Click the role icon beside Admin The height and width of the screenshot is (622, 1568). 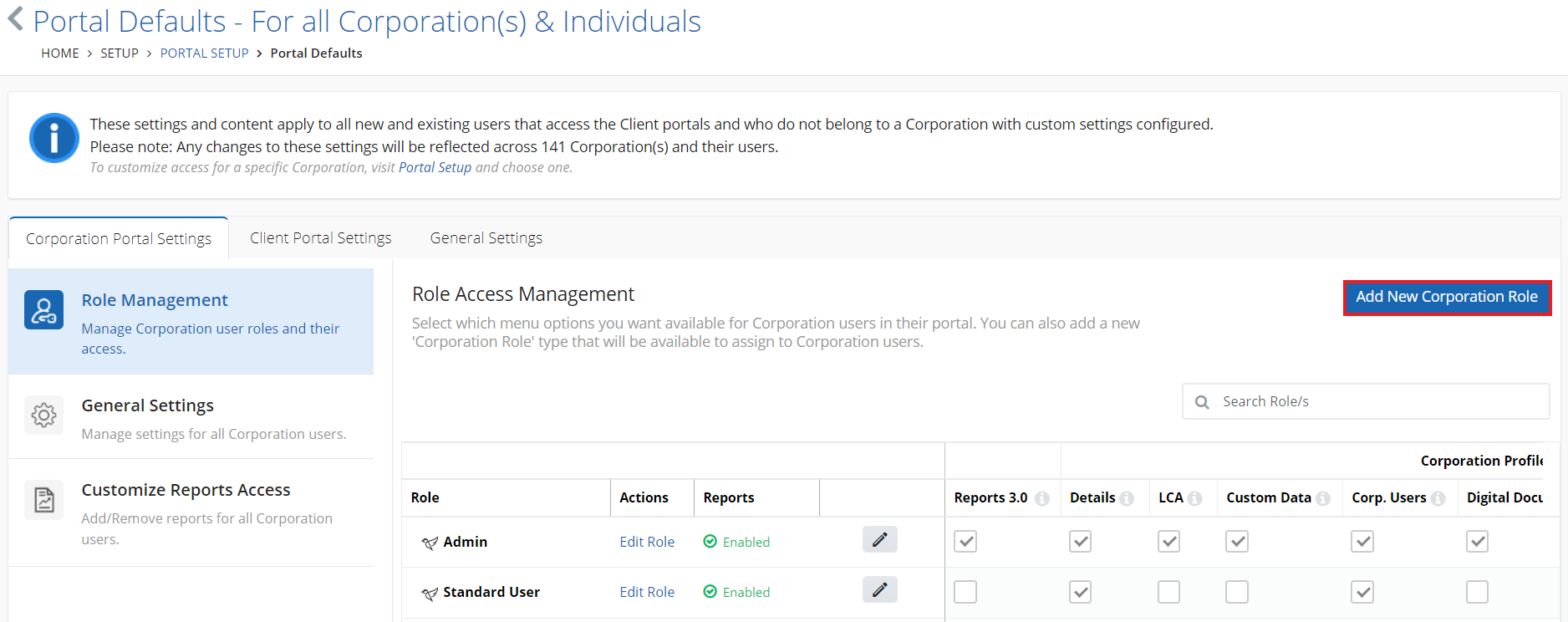(x=430, y=543)
